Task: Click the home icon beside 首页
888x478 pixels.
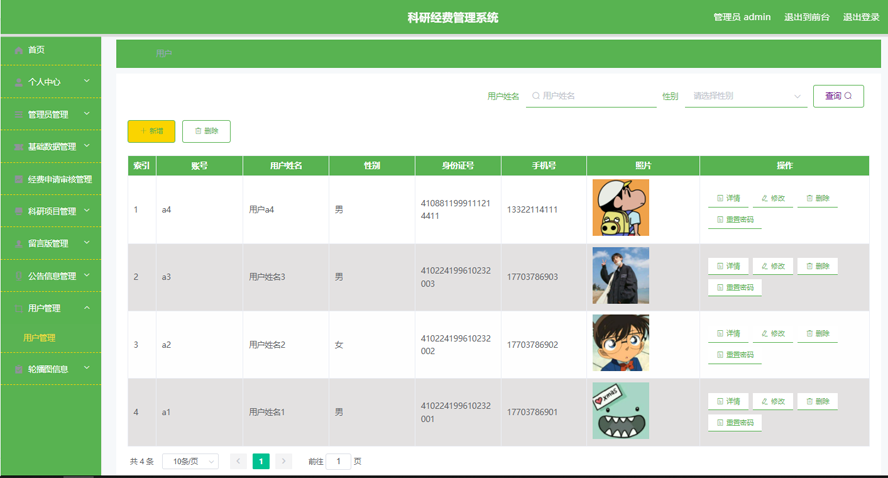Action: [19, 50]
